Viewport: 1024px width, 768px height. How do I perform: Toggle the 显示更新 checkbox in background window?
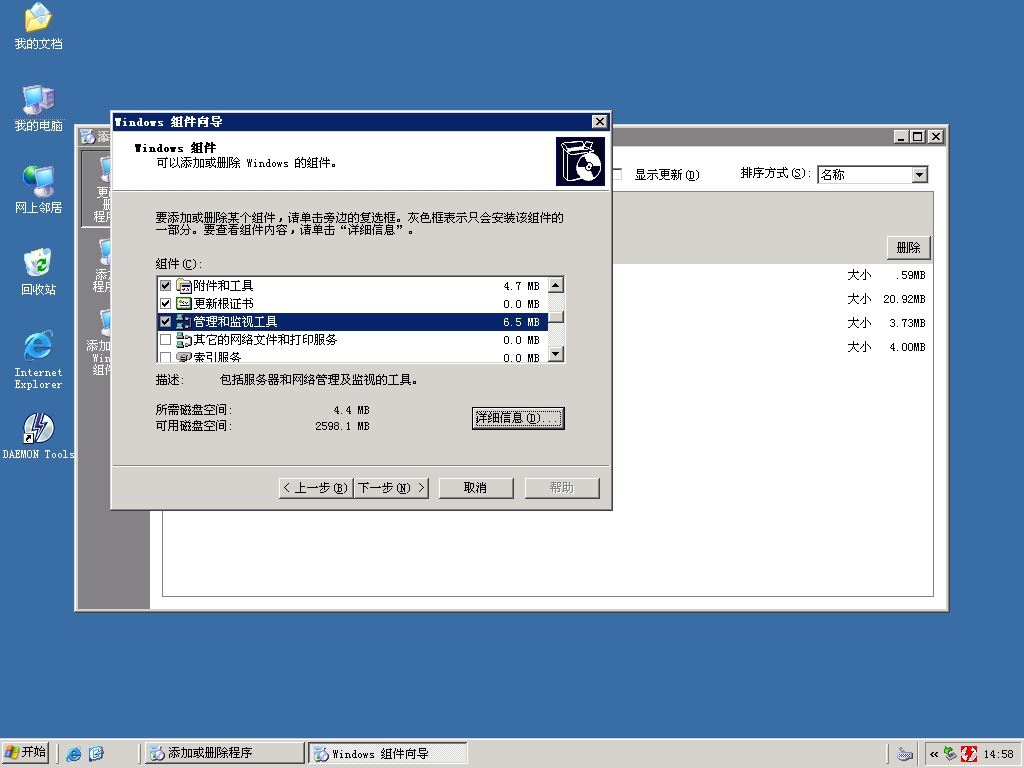616,174
